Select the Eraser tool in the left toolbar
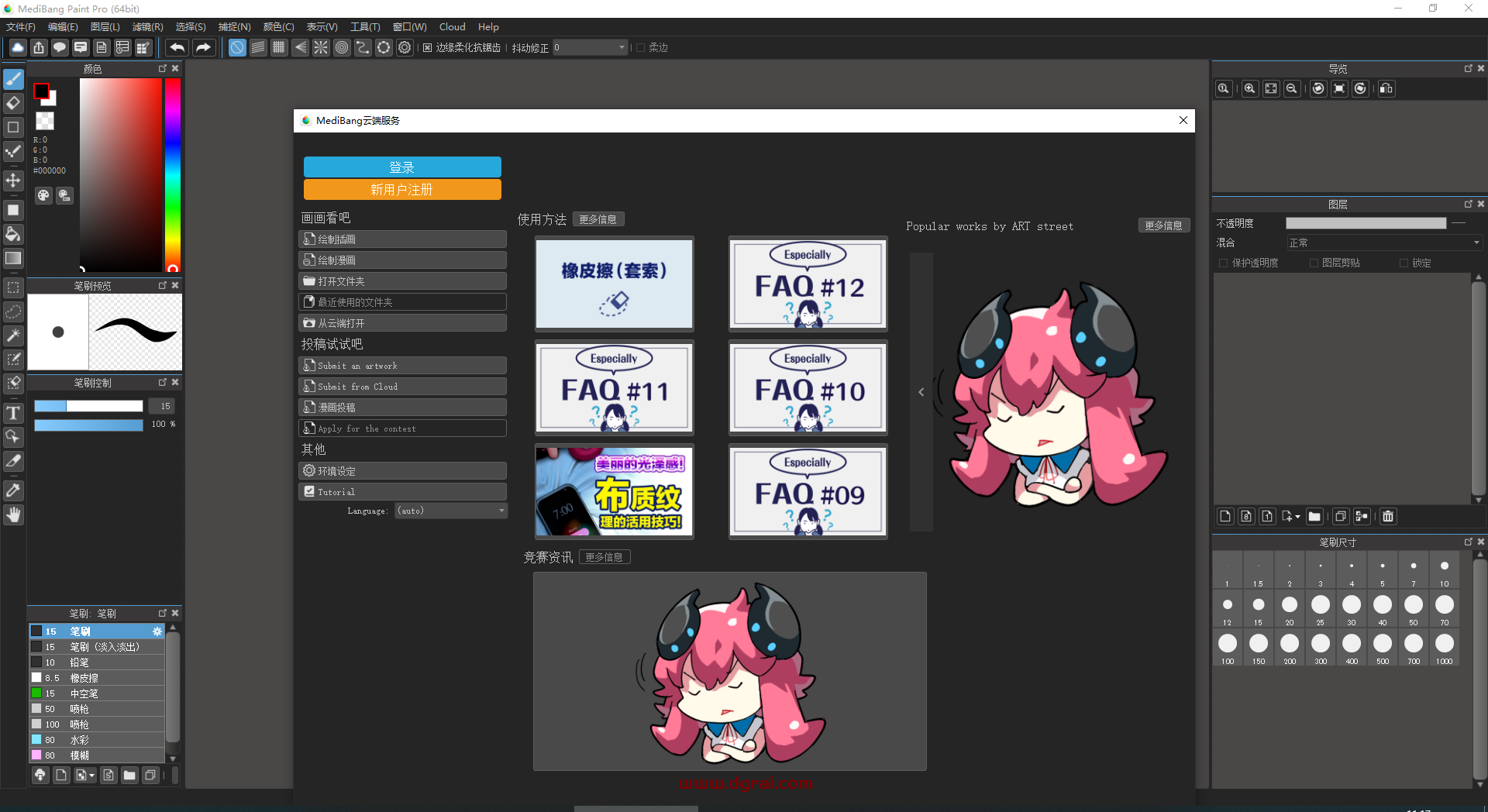Viewport: 1488px width, 812px height. pos(13,103)
